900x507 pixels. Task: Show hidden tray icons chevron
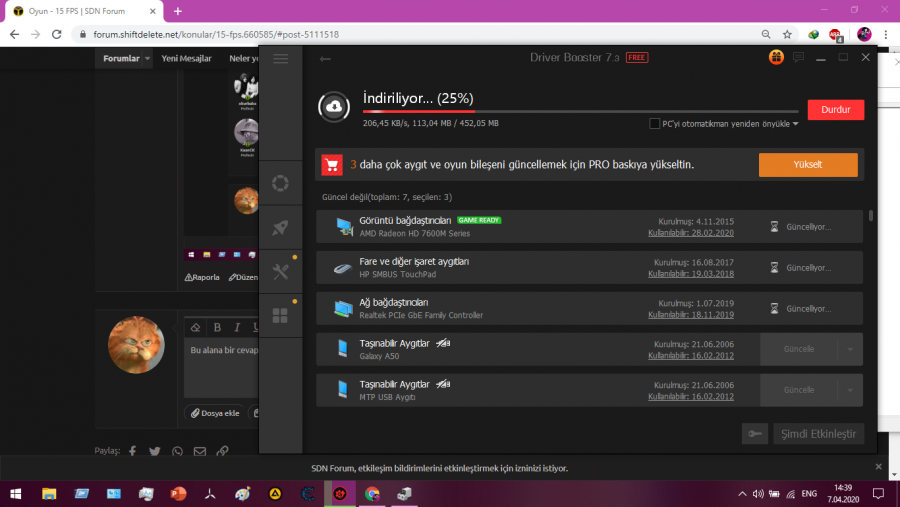pyautogui.click(x=742, y=494)
